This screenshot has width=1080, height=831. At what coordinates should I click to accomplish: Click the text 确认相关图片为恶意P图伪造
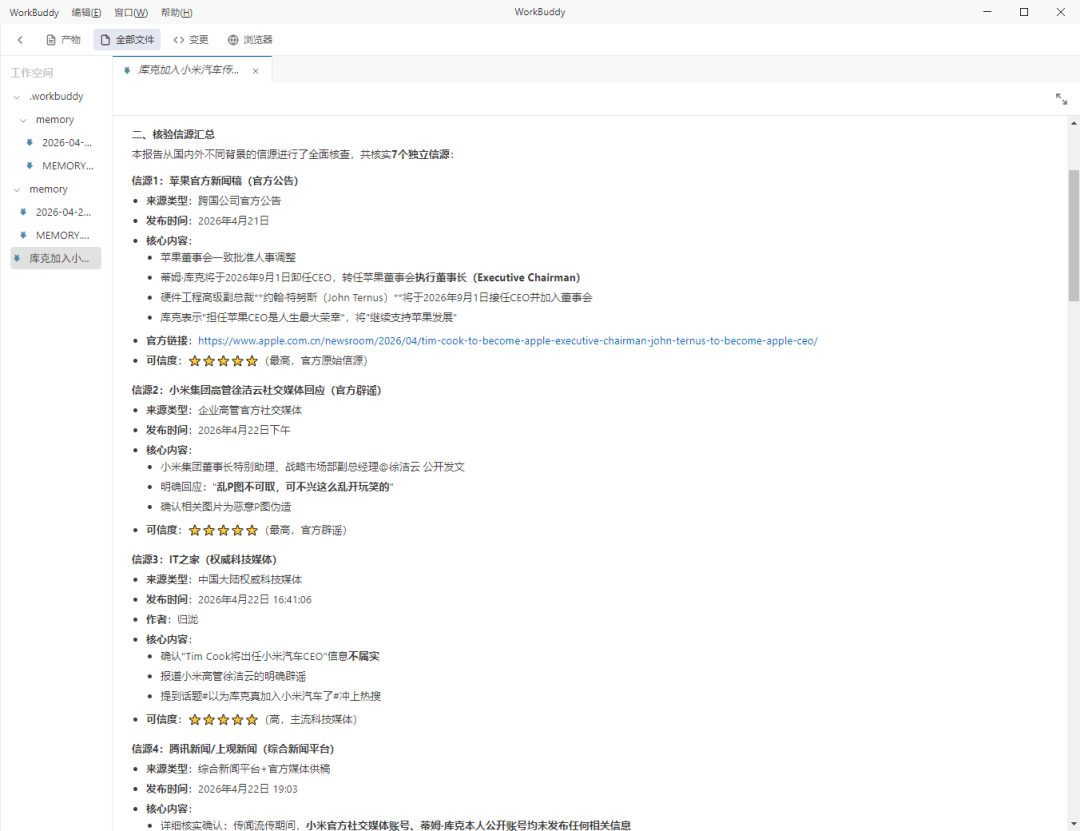click(x=226, y=507)
